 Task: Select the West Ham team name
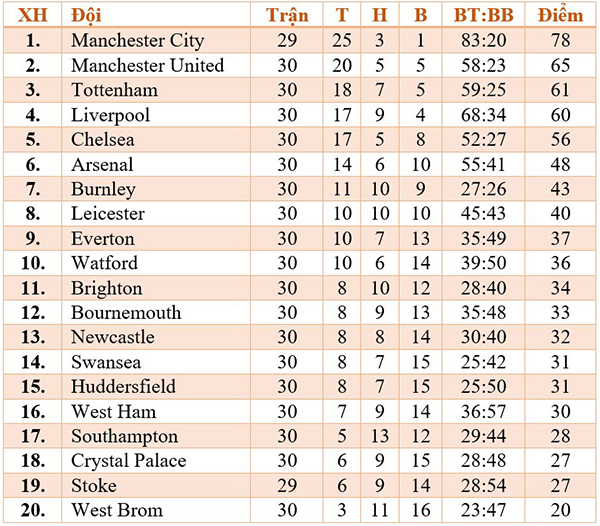click(114, 412)
